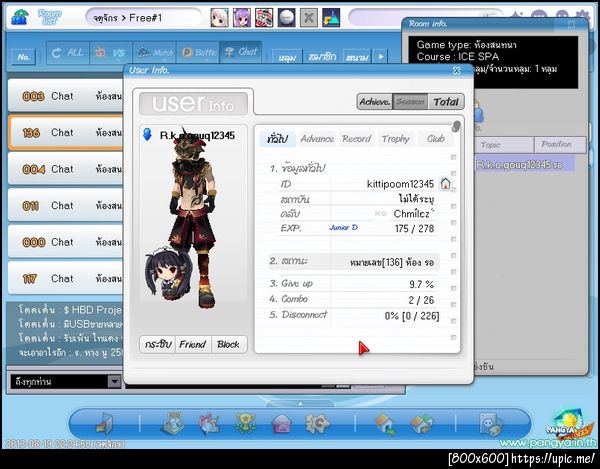Click the สมาชิก column button

coord(322,57)
